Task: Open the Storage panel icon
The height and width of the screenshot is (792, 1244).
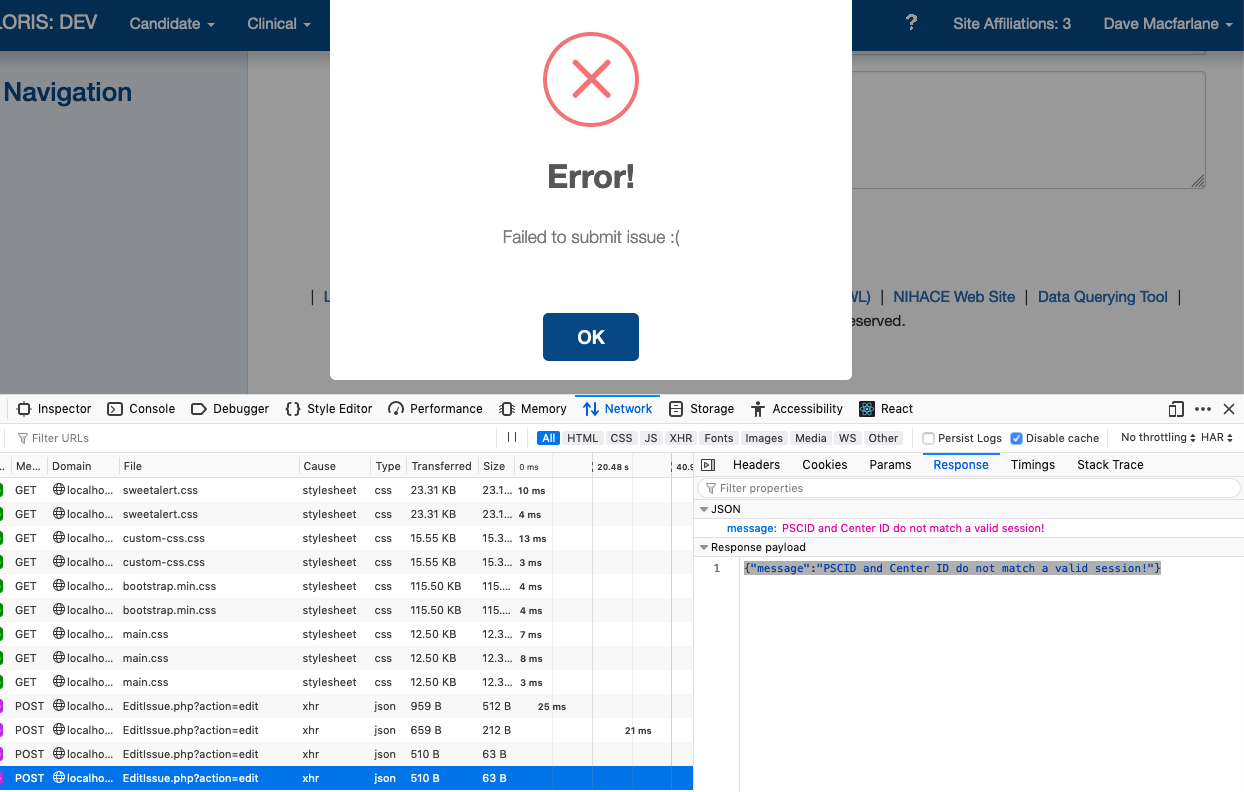Action: (677, 408)
